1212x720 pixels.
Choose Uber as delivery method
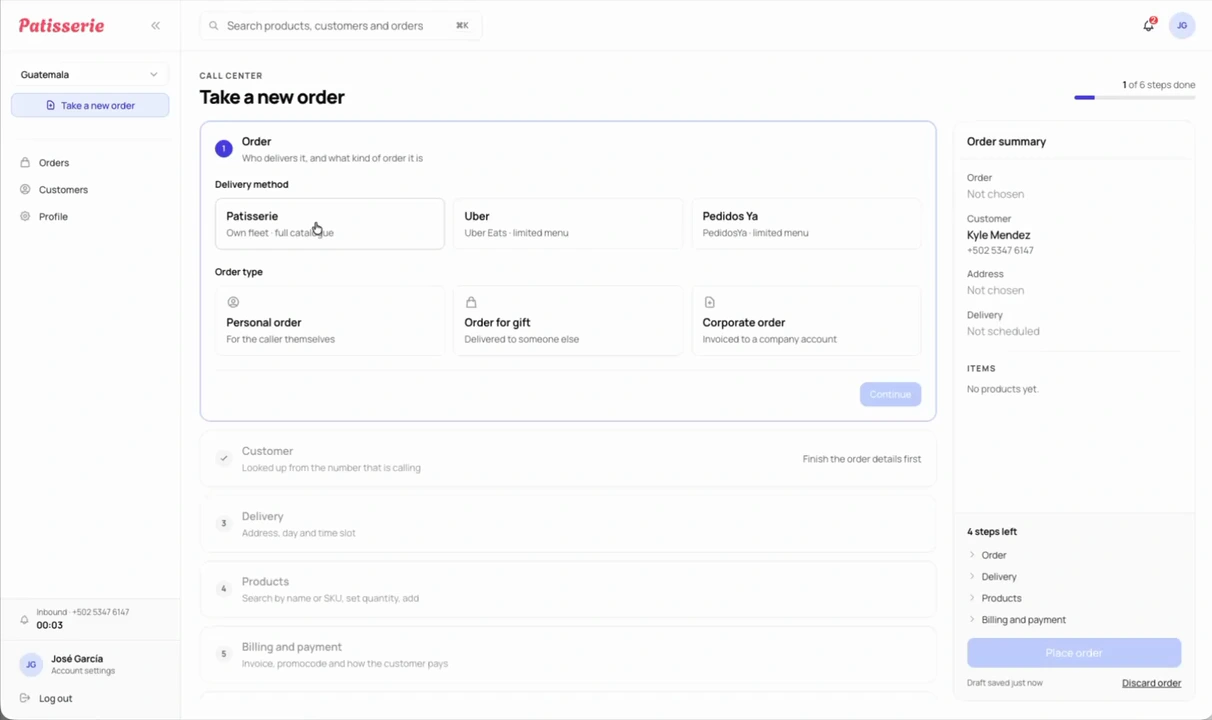567,223
